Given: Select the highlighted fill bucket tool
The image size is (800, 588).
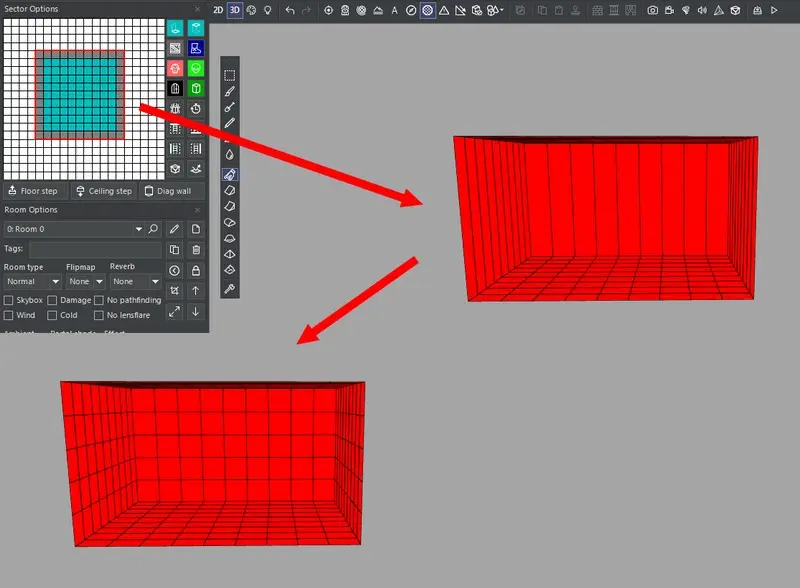Looking at the screenshot, I should pos(230,173).
